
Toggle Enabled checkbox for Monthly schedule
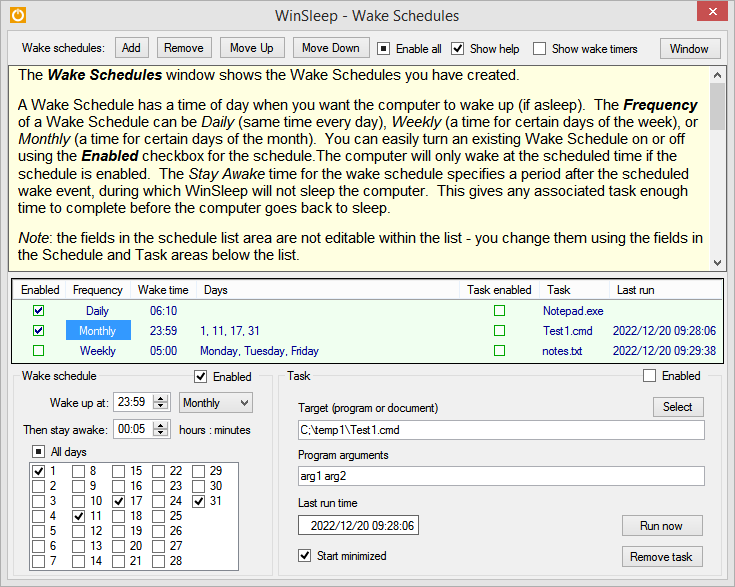[39, 331]
